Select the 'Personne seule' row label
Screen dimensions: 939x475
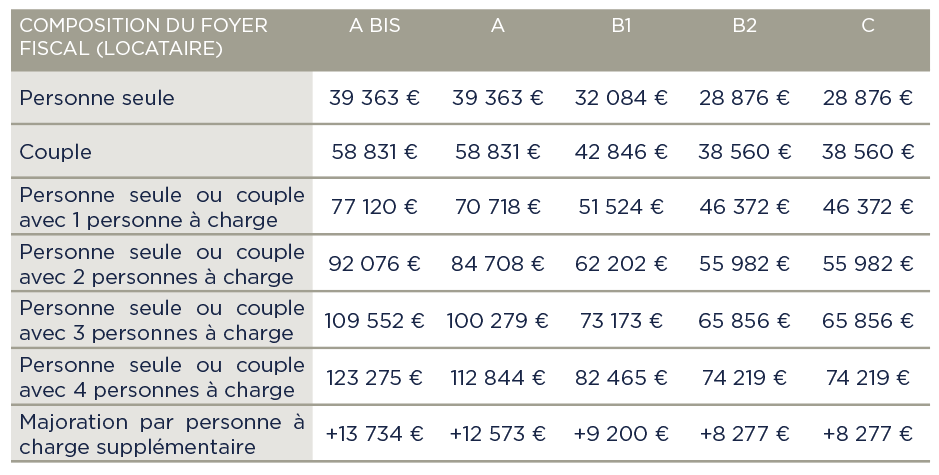pos(97,98)
